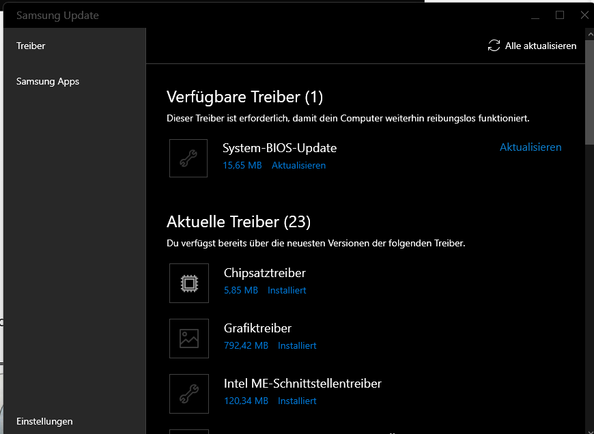Click the right-side Aktualisieren link for BIOS update
This screenshot has height=434, width=594.
(530, 147)
